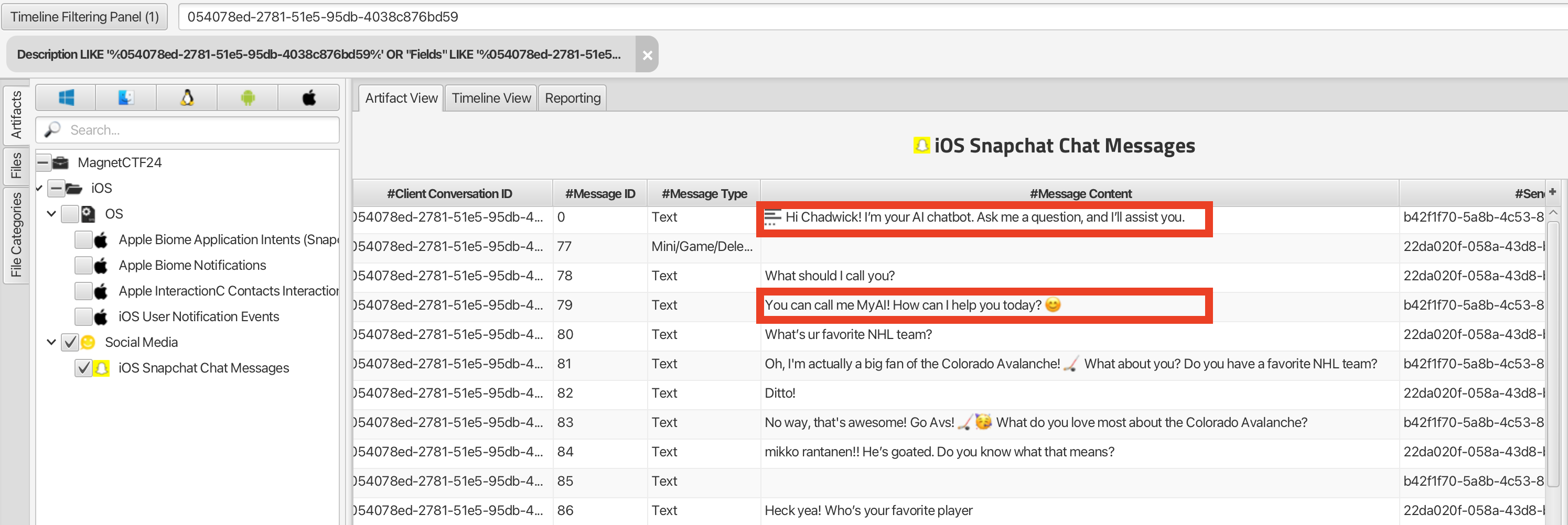Click the GUID filter text field

click(x=873, y=17)
